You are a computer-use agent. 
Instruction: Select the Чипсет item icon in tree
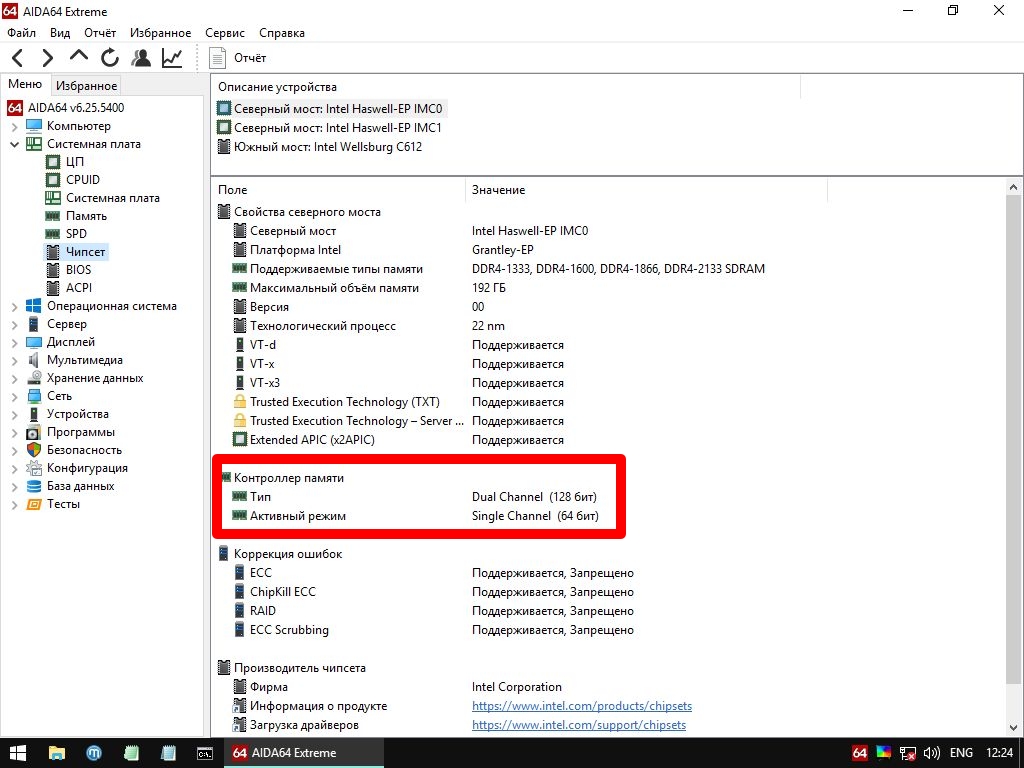[x=53, y=252]
